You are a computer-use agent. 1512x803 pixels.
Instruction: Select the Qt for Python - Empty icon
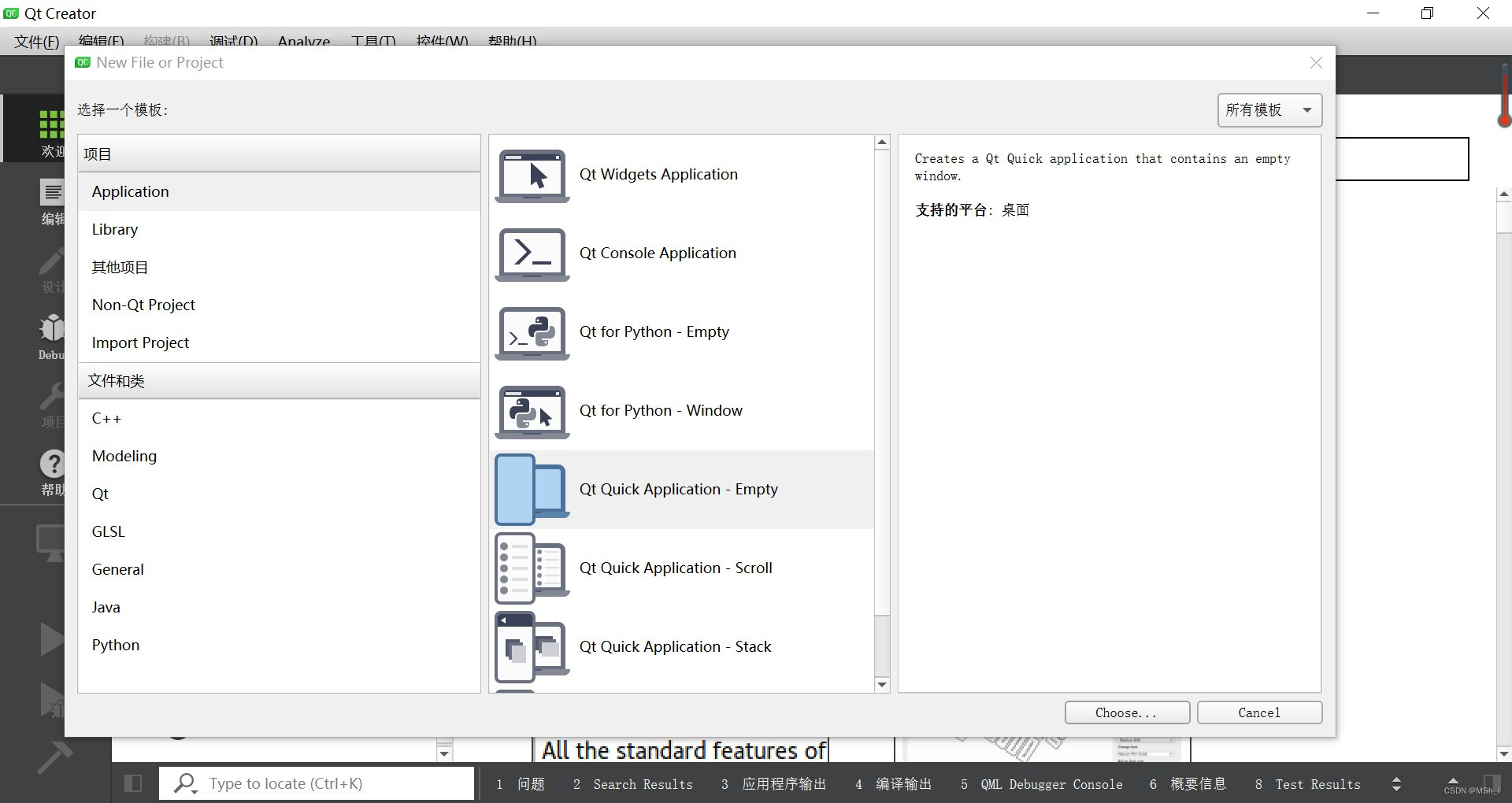pos(532,333)
